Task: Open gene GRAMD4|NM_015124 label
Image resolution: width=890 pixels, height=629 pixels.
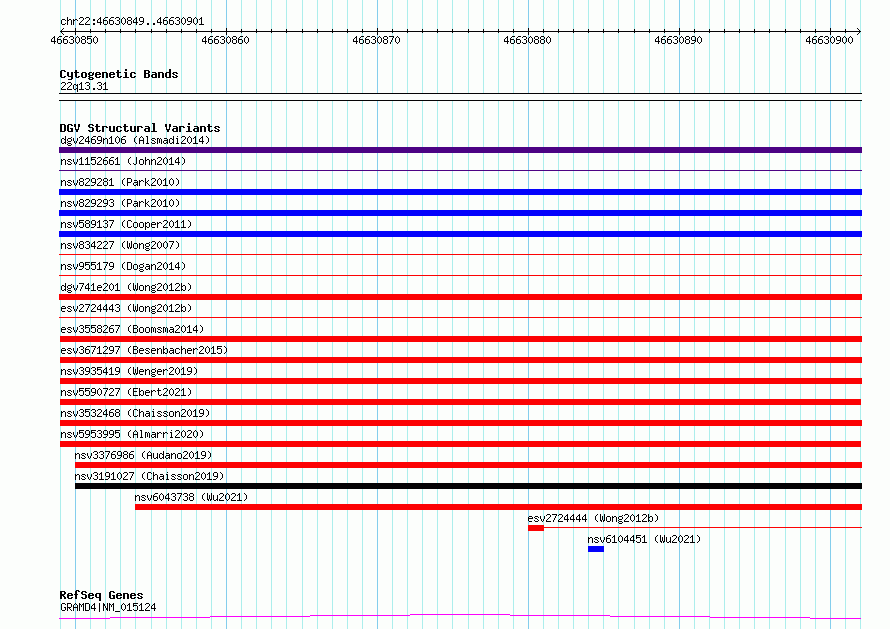Action: [108, 607]
